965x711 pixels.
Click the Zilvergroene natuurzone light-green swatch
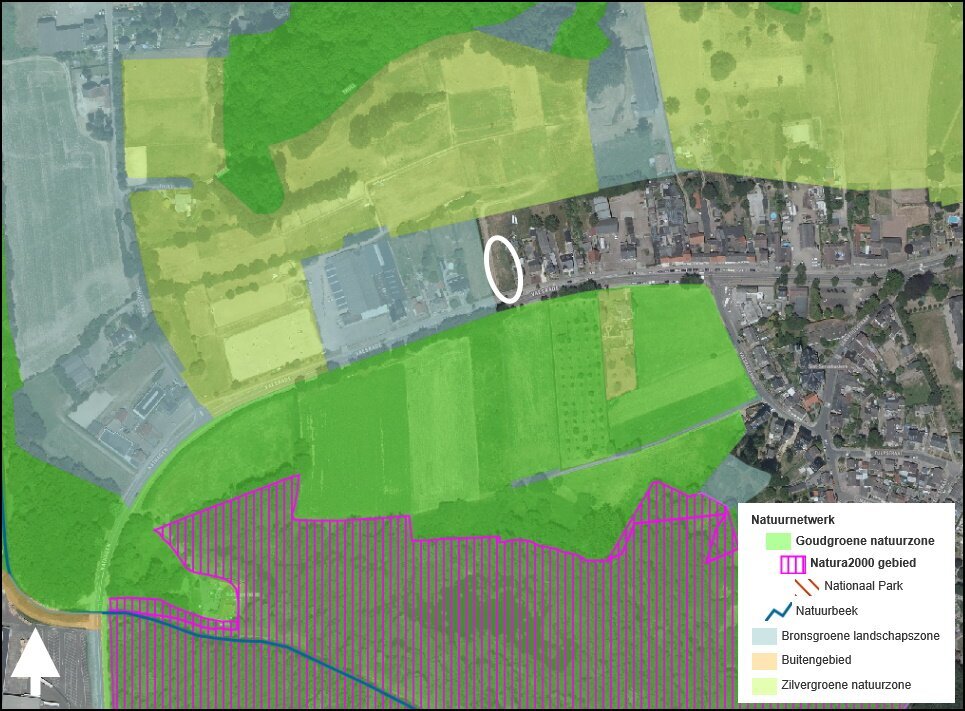click(764, 686)
